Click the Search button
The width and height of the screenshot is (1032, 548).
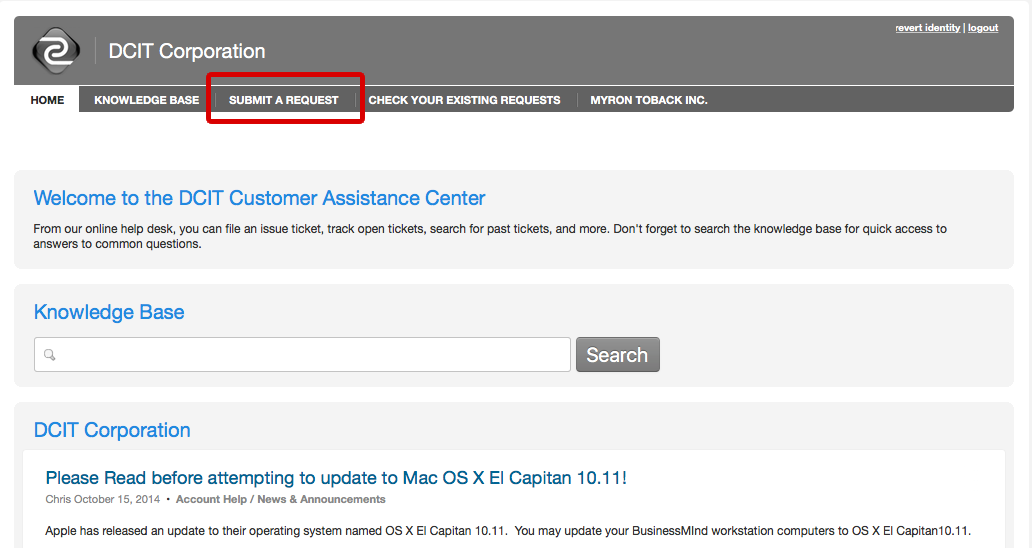pos(617,355)
